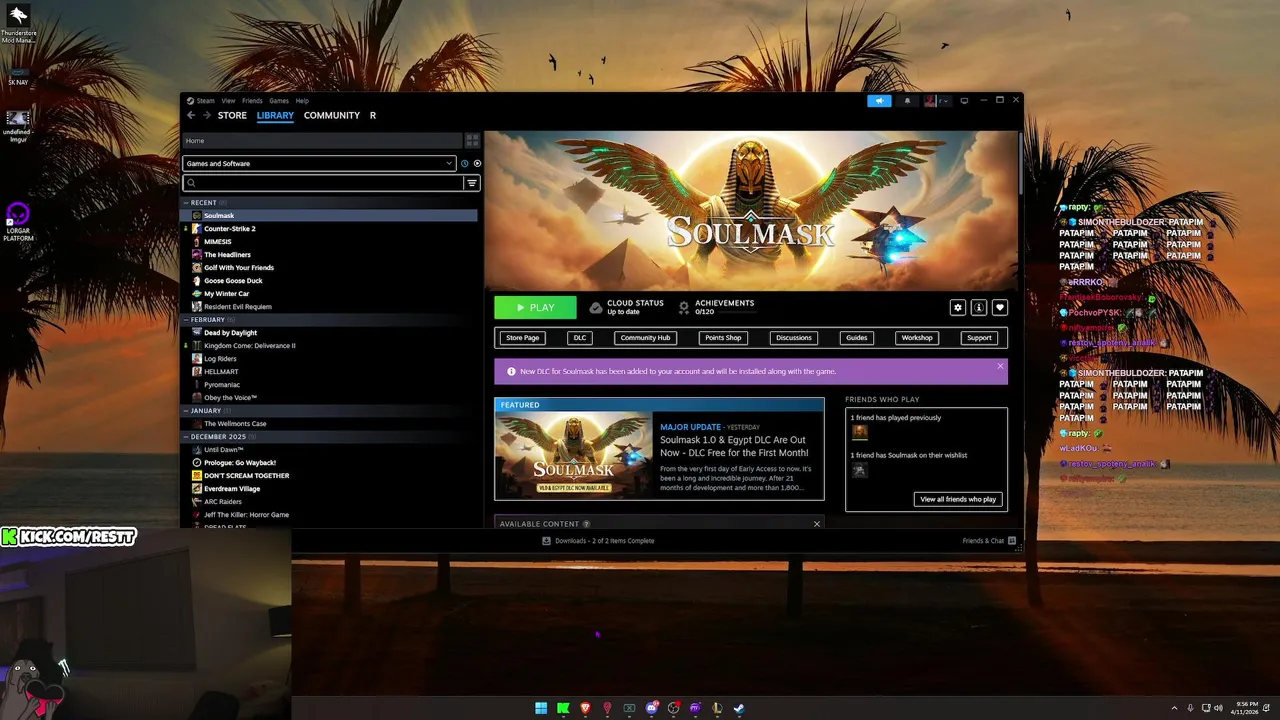Open Windows Start button in taskbar
This screenshot has width=1280, height=720.
point(541,708)
